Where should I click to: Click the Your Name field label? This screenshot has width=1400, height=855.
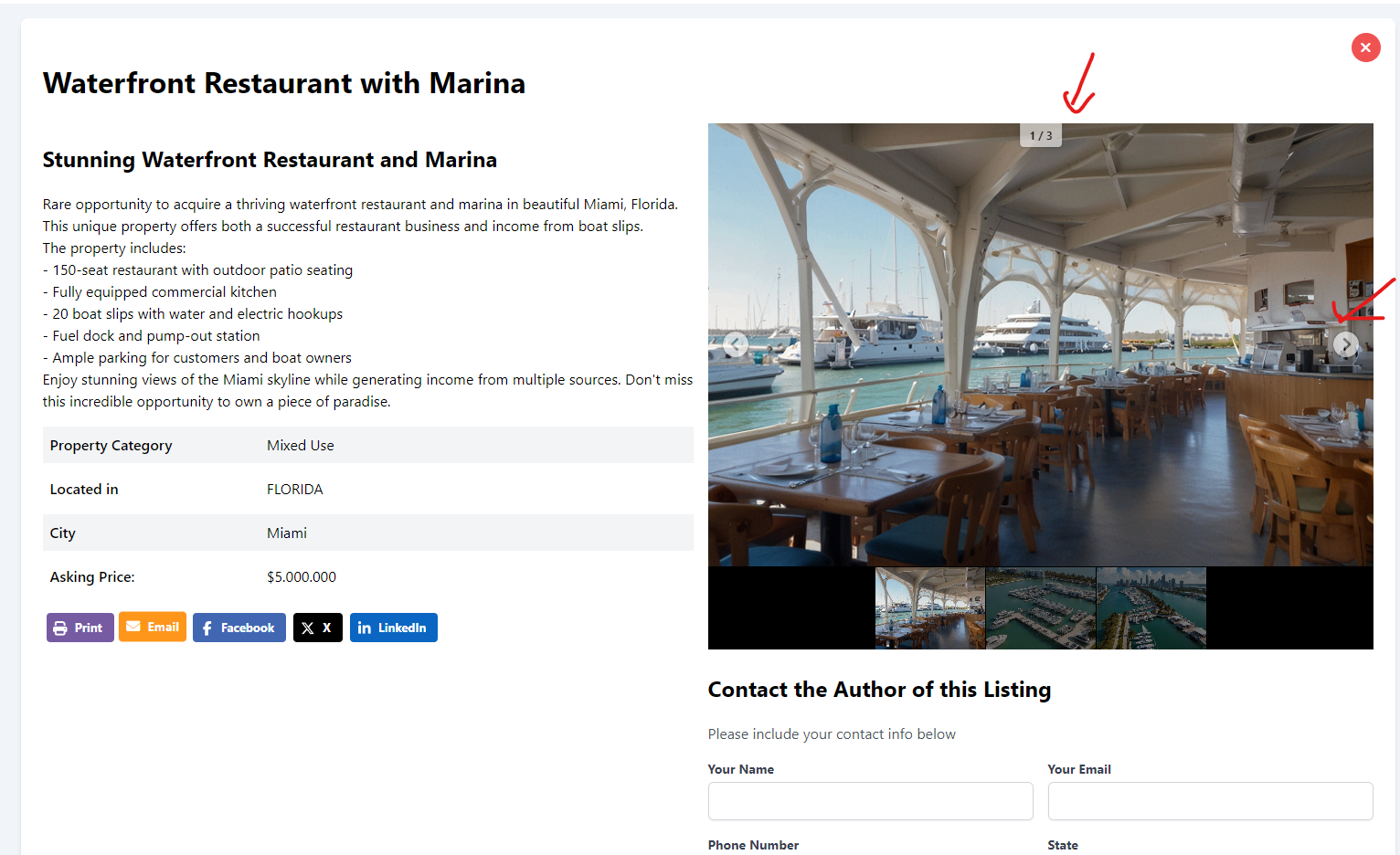click(741, 769)
